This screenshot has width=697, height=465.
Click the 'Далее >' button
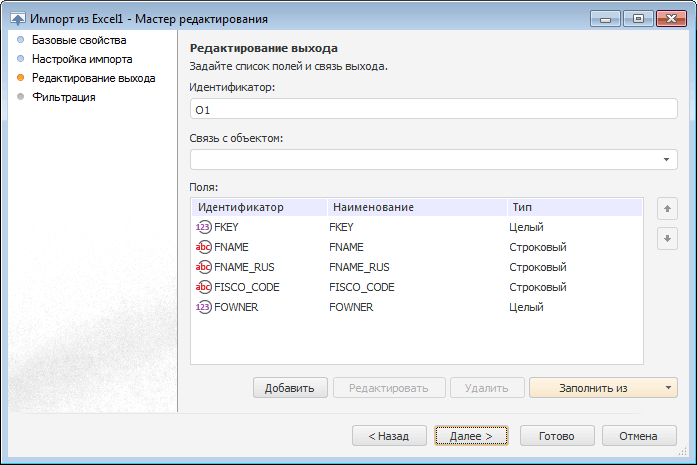[472, 436]
